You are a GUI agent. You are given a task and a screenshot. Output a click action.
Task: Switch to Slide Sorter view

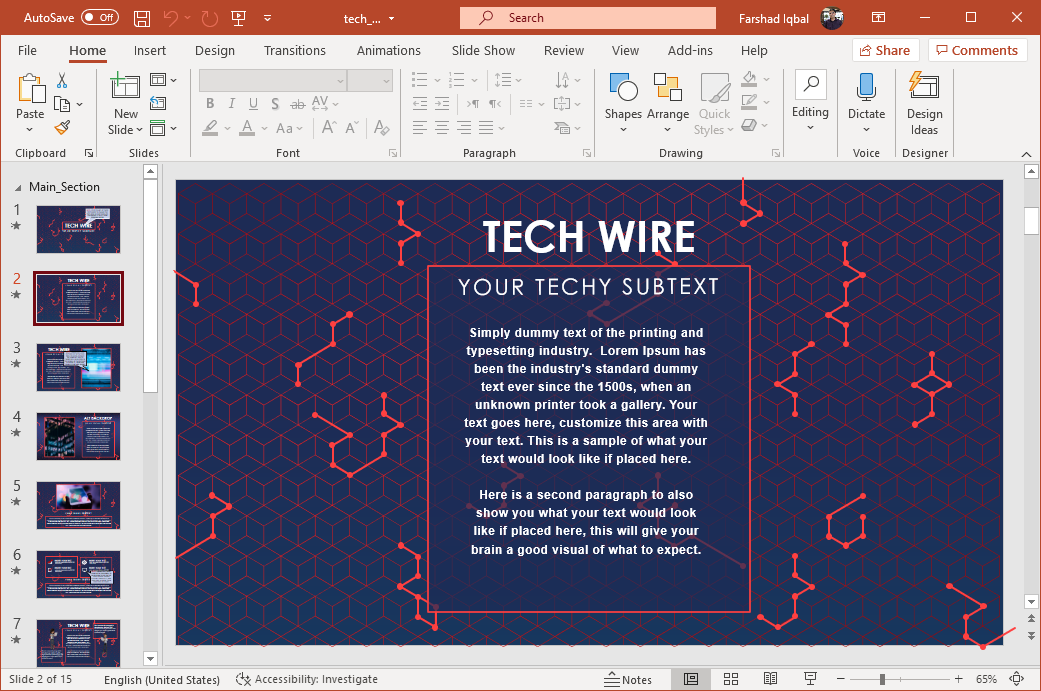(x=729, y=679)
